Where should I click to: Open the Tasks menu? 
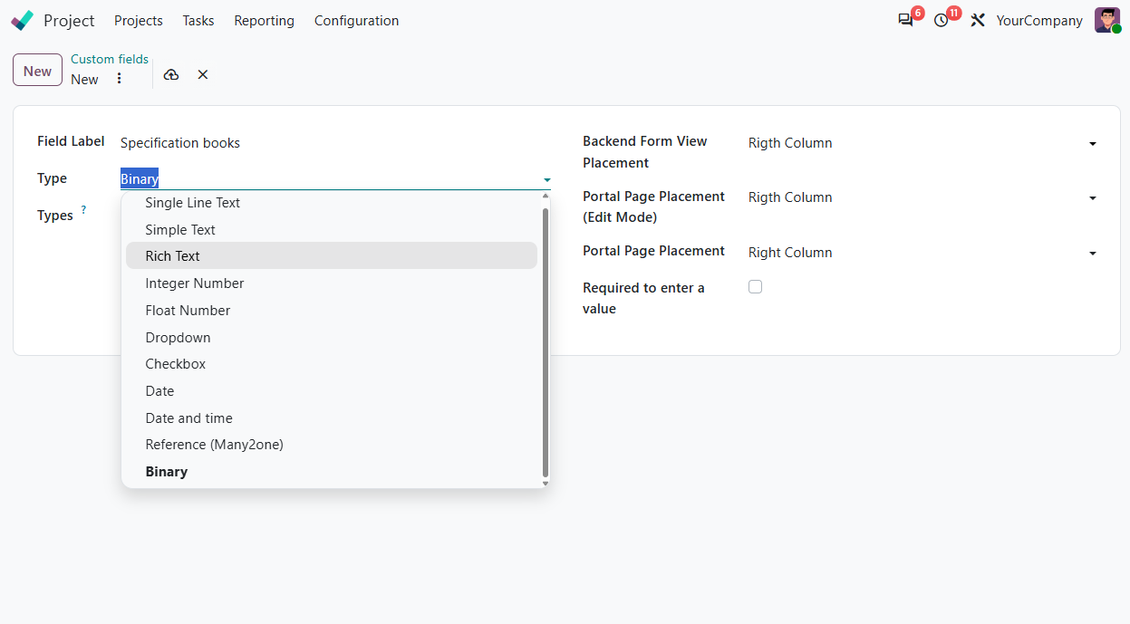click(198, 21)
